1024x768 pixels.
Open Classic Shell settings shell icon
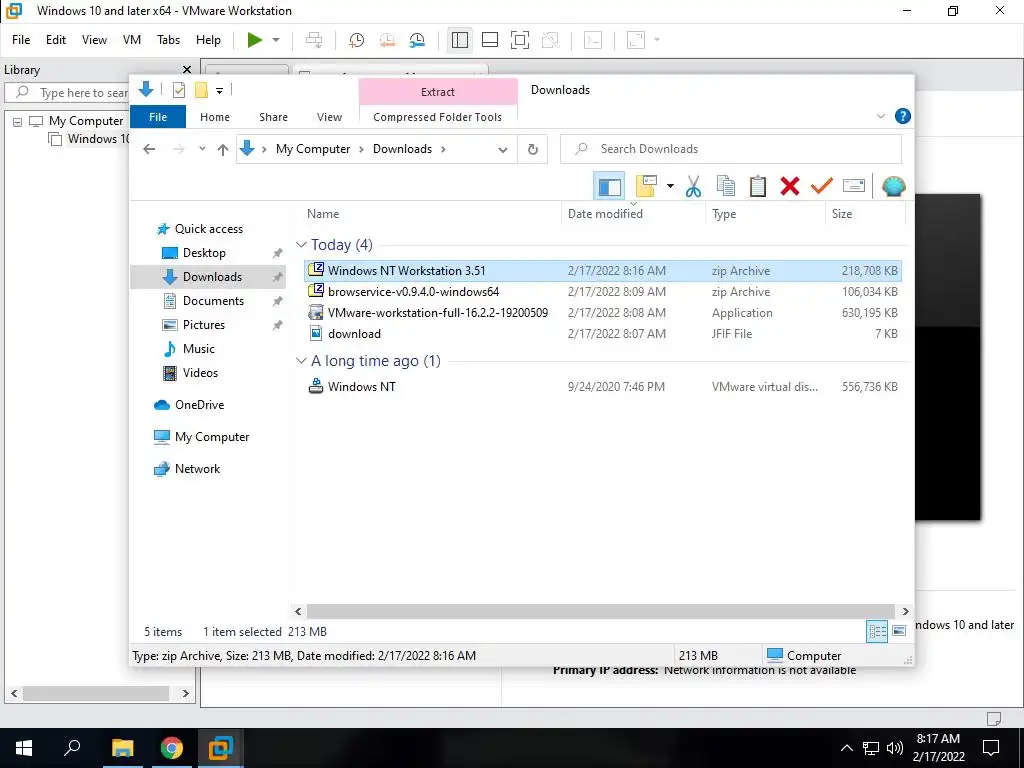[893, 186]
